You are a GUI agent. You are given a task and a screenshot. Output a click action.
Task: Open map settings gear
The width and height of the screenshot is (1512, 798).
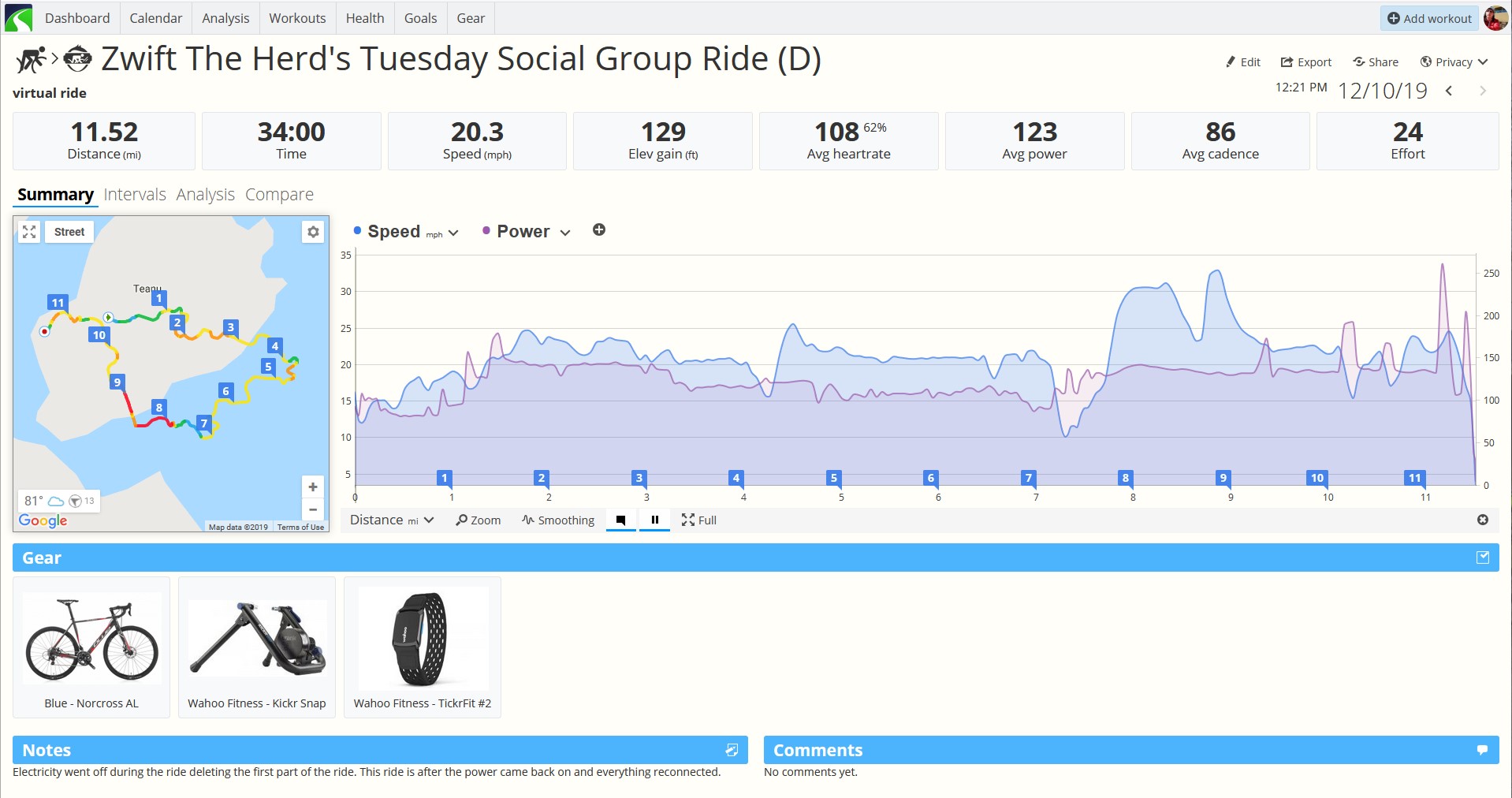pyautogui.click(x=313, y=232)
